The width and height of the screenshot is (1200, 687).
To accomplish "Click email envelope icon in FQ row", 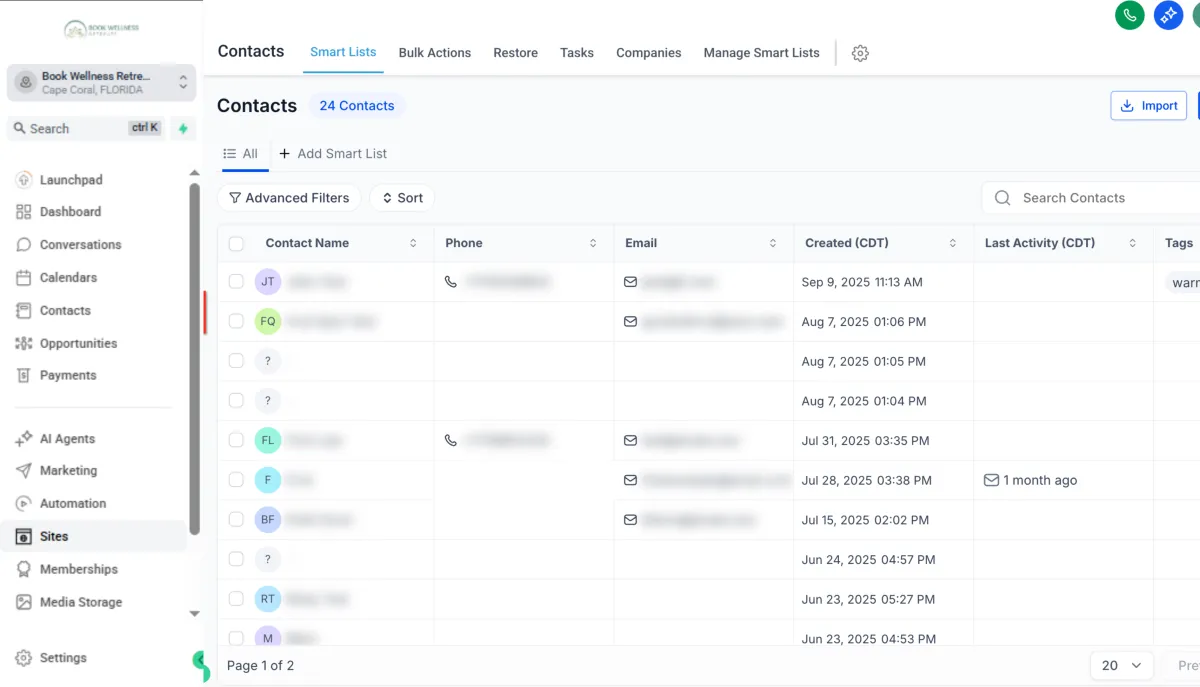I will (x=630, y=322).
